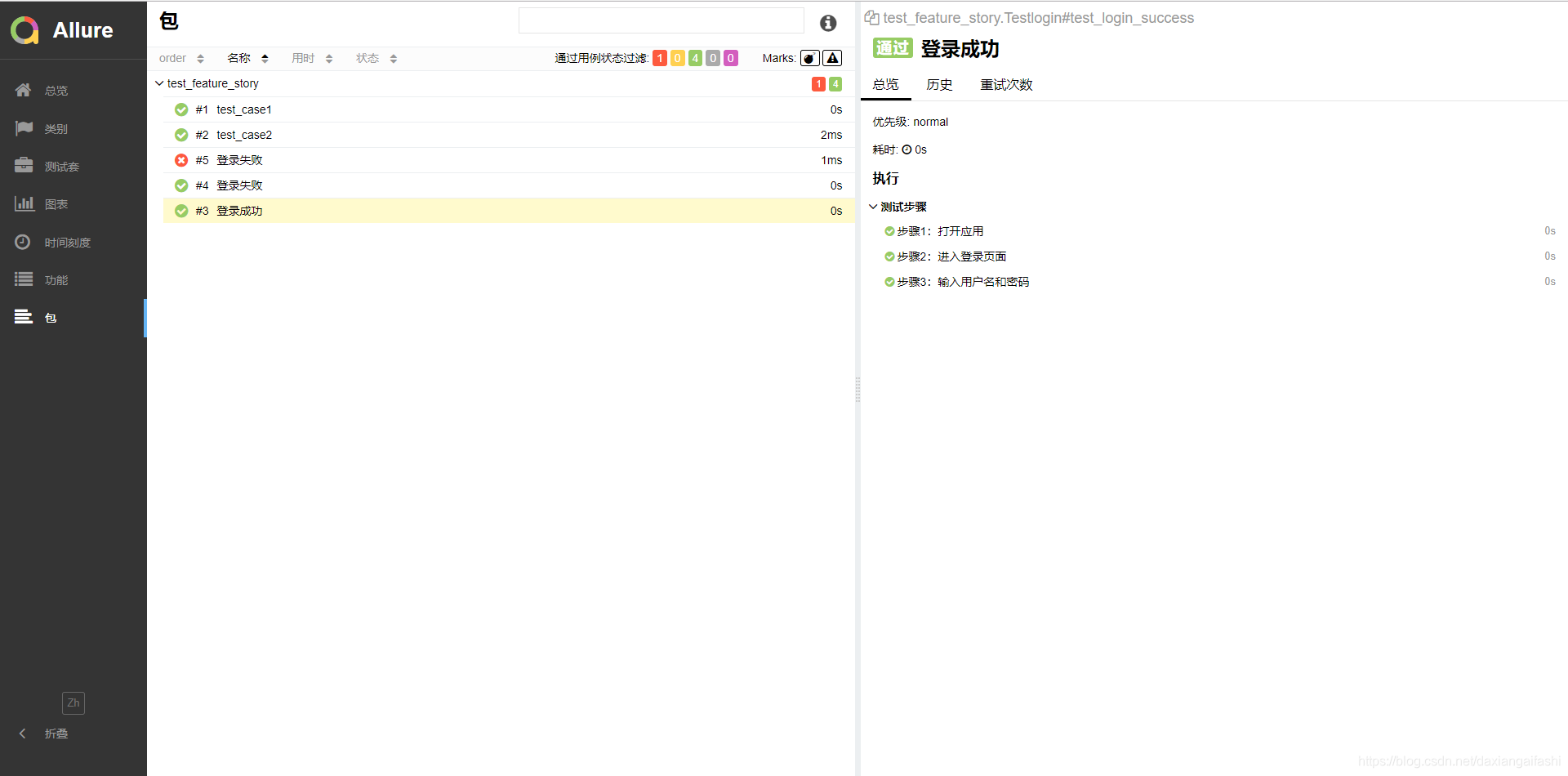The width and height of the screenshot is (1568, 776).
Task: Click passed status icon of test_case2
Action: coord(181,135)
